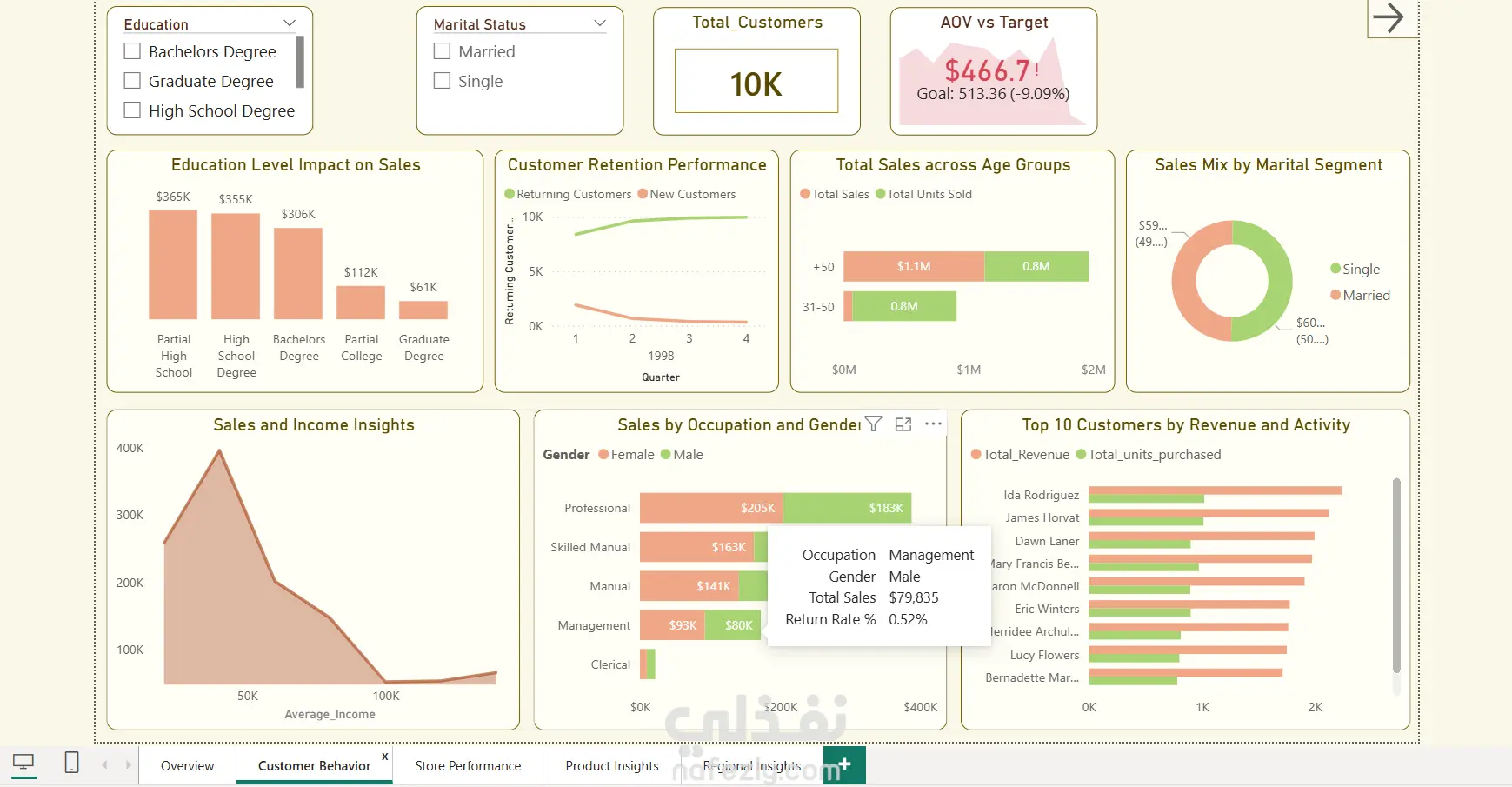The width and height of the screenshot is (1512, 787).
Task: Click the Top 10 Customers chart scrollbar
Action: 1396,575
